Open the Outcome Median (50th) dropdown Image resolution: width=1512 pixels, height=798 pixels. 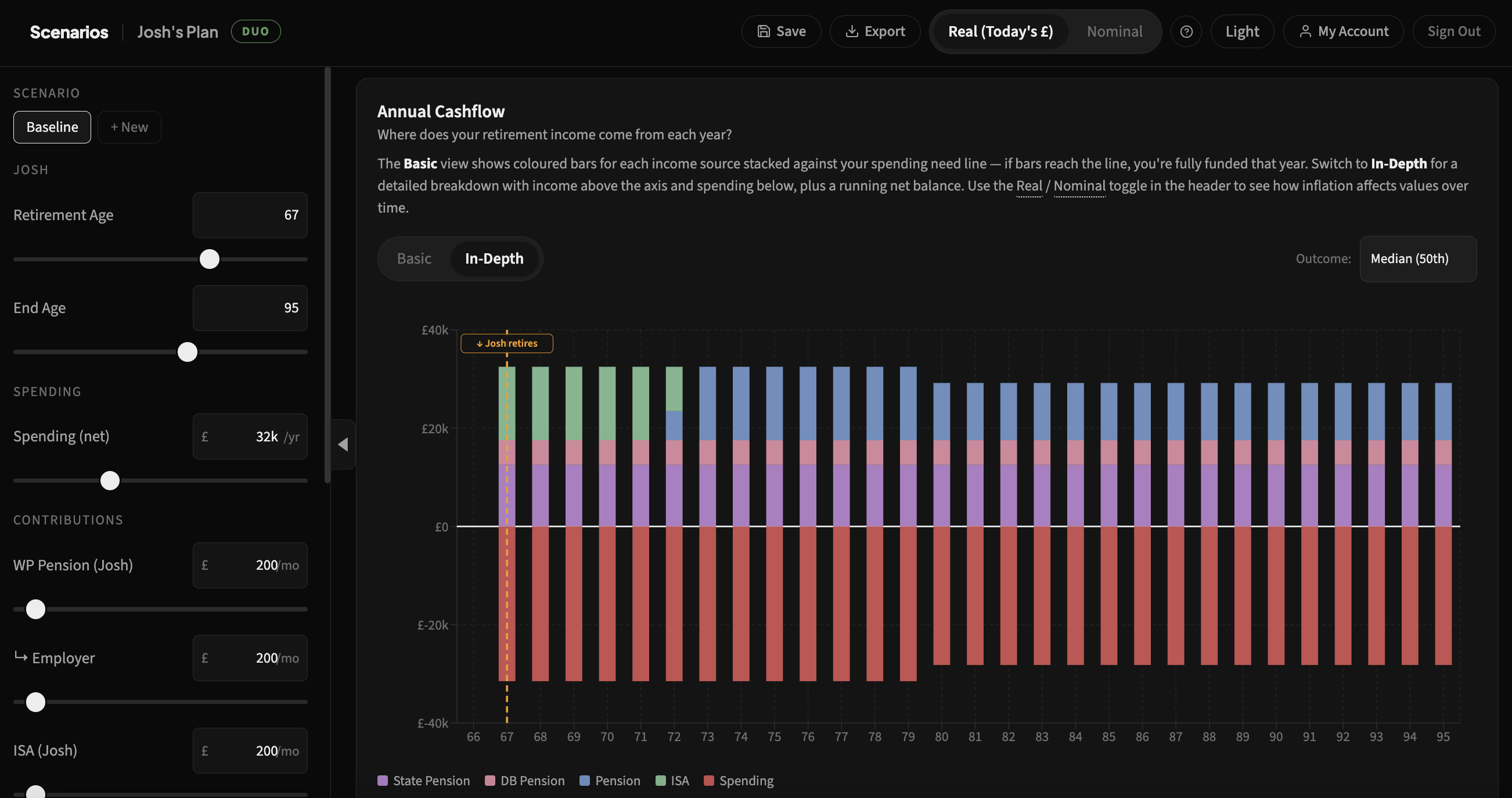pyautogui.click(x=1417, y=258)
